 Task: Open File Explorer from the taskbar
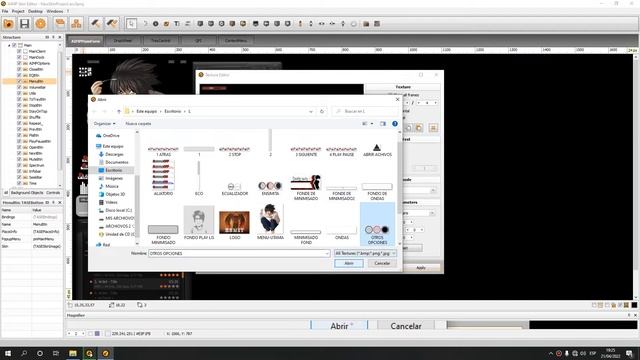point(73,353)
